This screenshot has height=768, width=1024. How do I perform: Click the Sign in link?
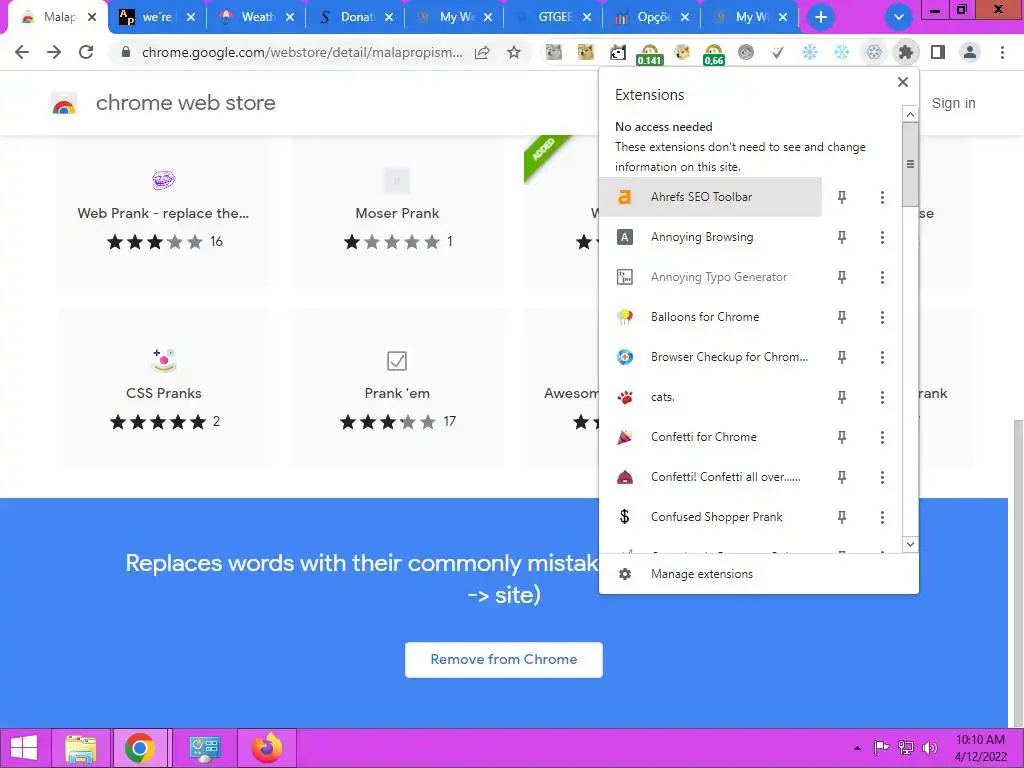coord(953,103)
